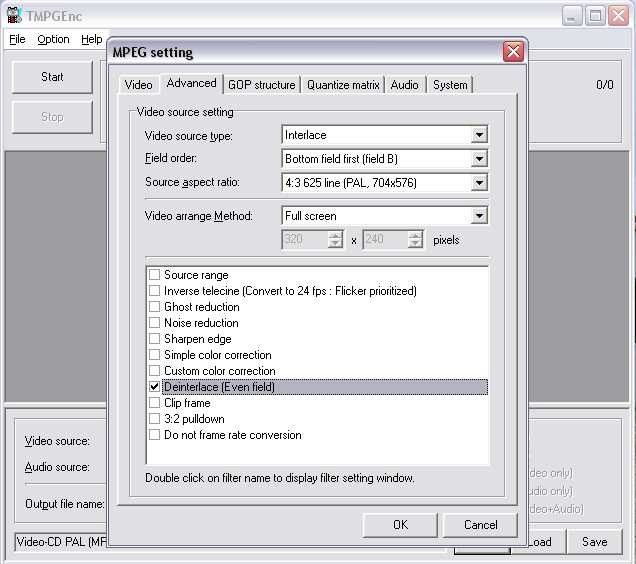
Task: Click the Video source label in main window
Action: pos(57,441)
